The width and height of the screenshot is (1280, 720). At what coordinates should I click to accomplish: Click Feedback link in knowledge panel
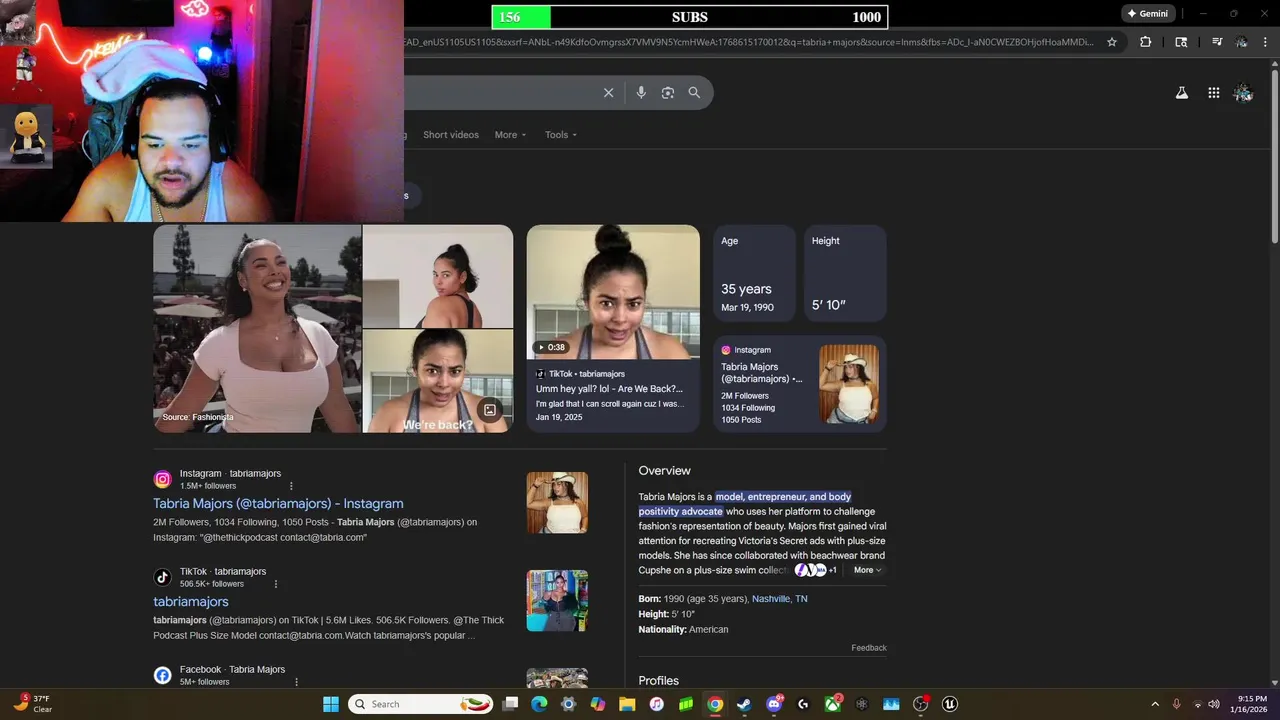pyautogui.click(x=869, y=648)
